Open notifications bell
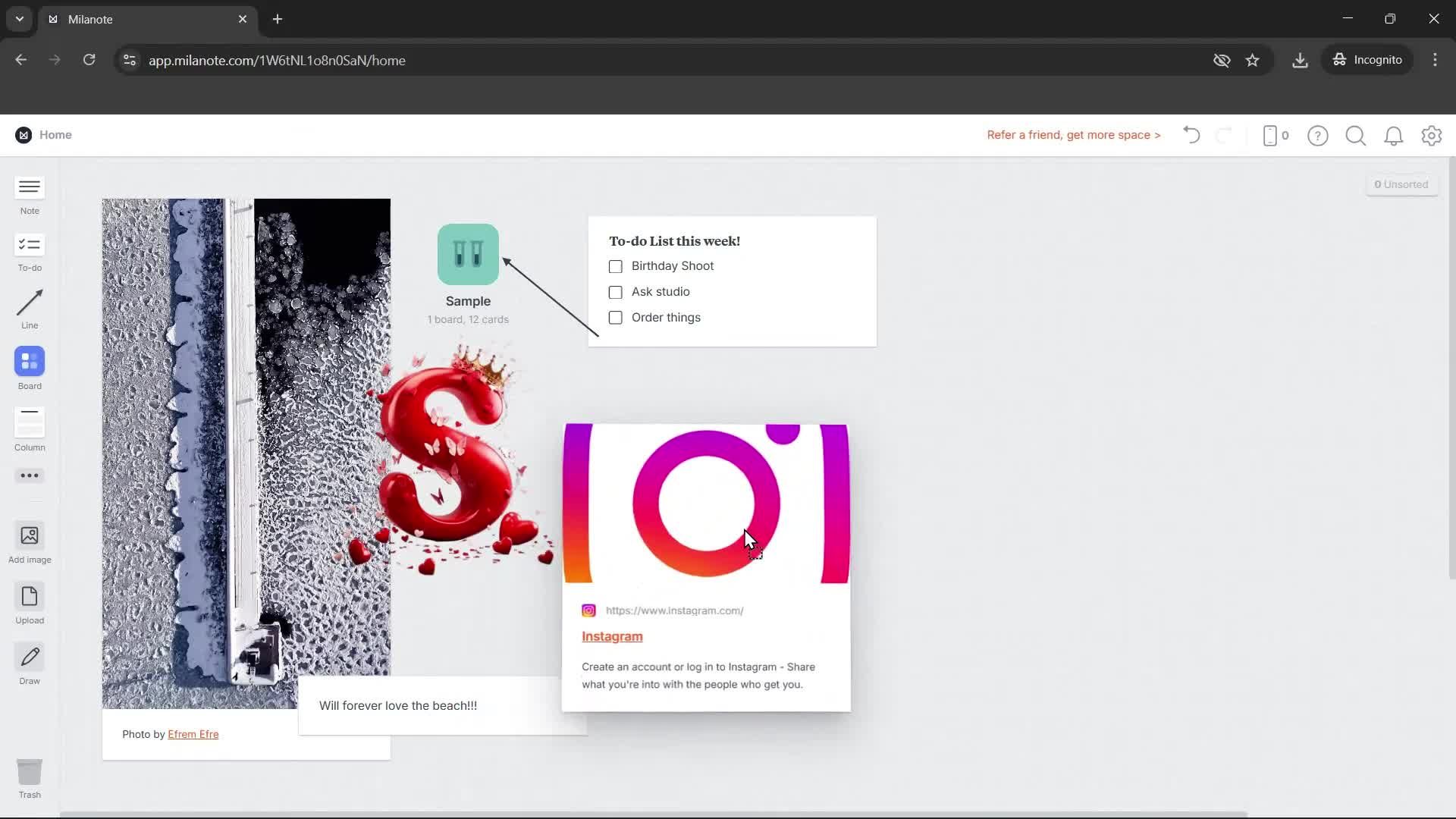 pos(1394,136)
